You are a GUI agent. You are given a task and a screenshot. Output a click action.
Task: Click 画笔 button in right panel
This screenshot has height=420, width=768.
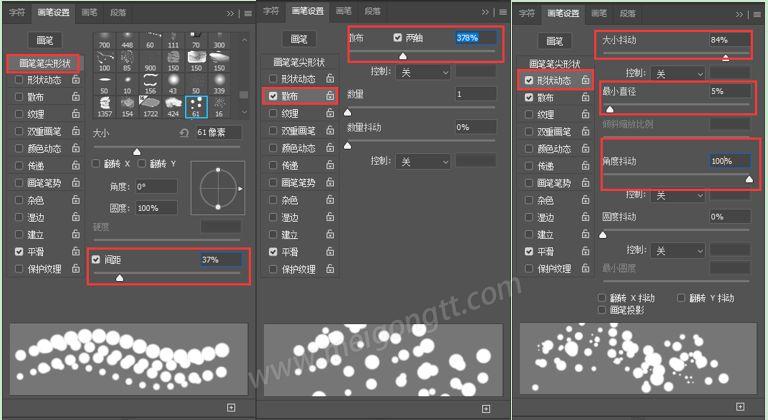(x=554, y=41)
